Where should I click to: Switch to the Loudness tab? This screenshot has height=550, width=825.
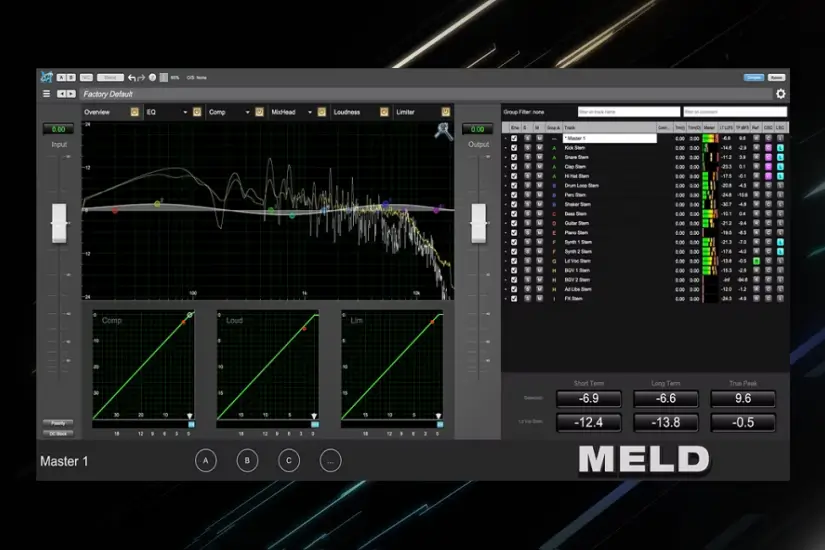[x=347, y=112]
